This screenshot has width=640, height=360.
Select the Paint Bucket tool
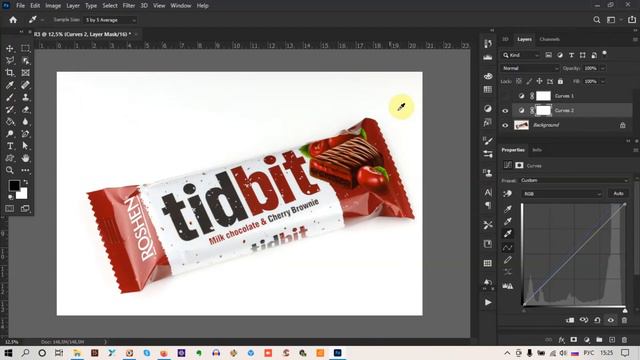click(x=10, y=122)
